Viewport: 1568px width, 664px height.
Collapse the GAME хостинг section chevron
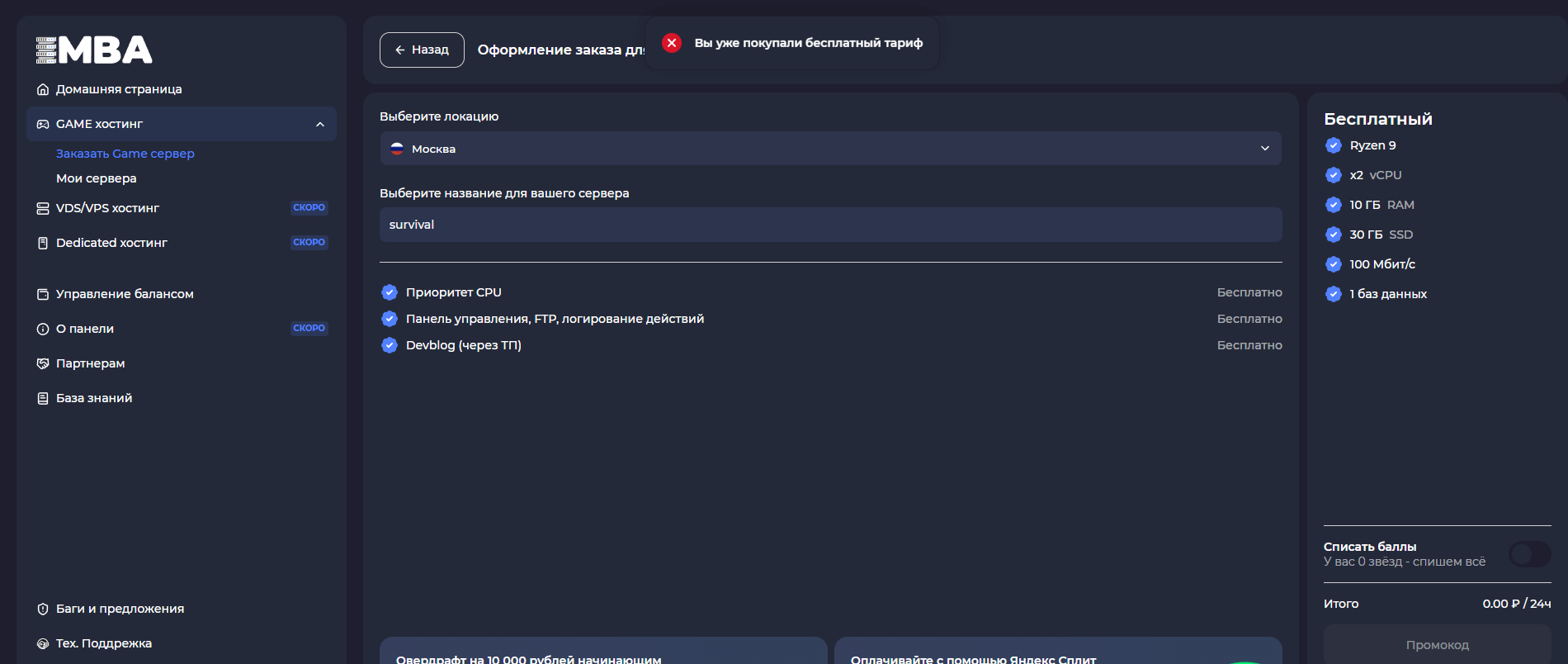tap(320, 124)
